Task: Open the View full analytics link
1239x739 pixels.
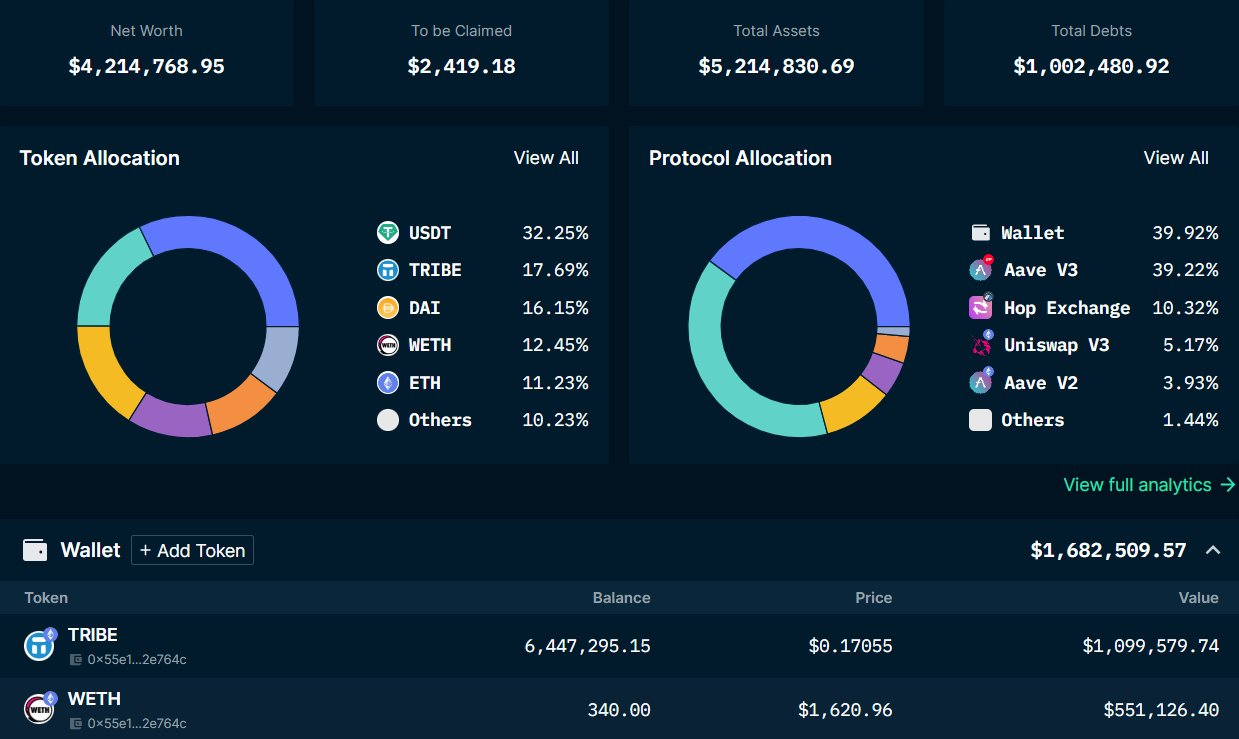Action: [x=1150, y=485]
